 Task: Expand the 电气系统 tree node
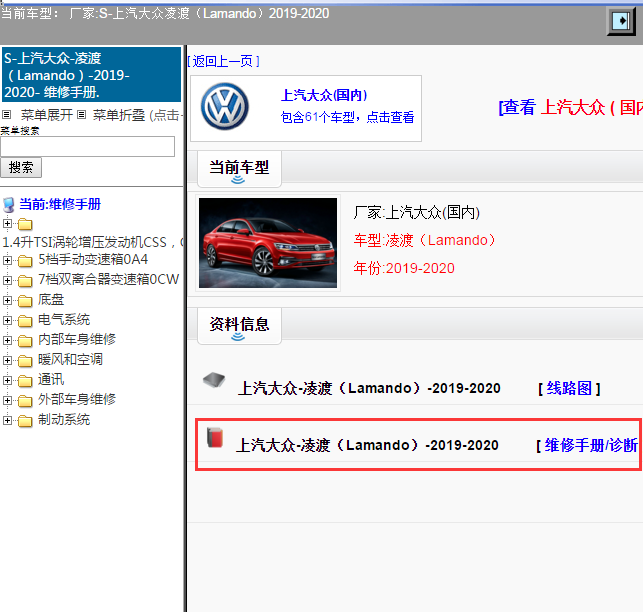7,320
